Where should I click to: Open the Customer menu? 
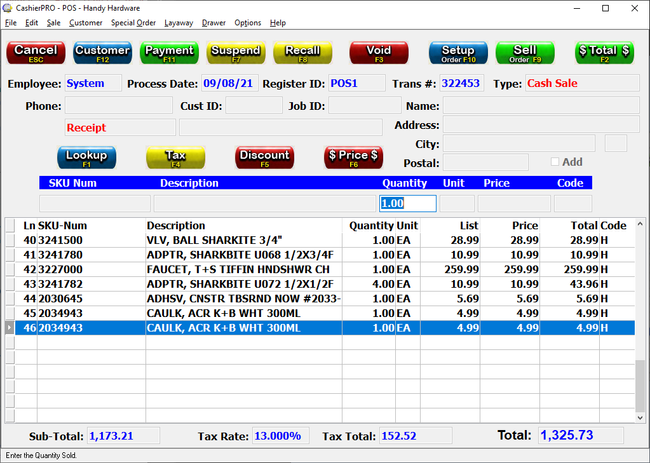tap(86, 23)
